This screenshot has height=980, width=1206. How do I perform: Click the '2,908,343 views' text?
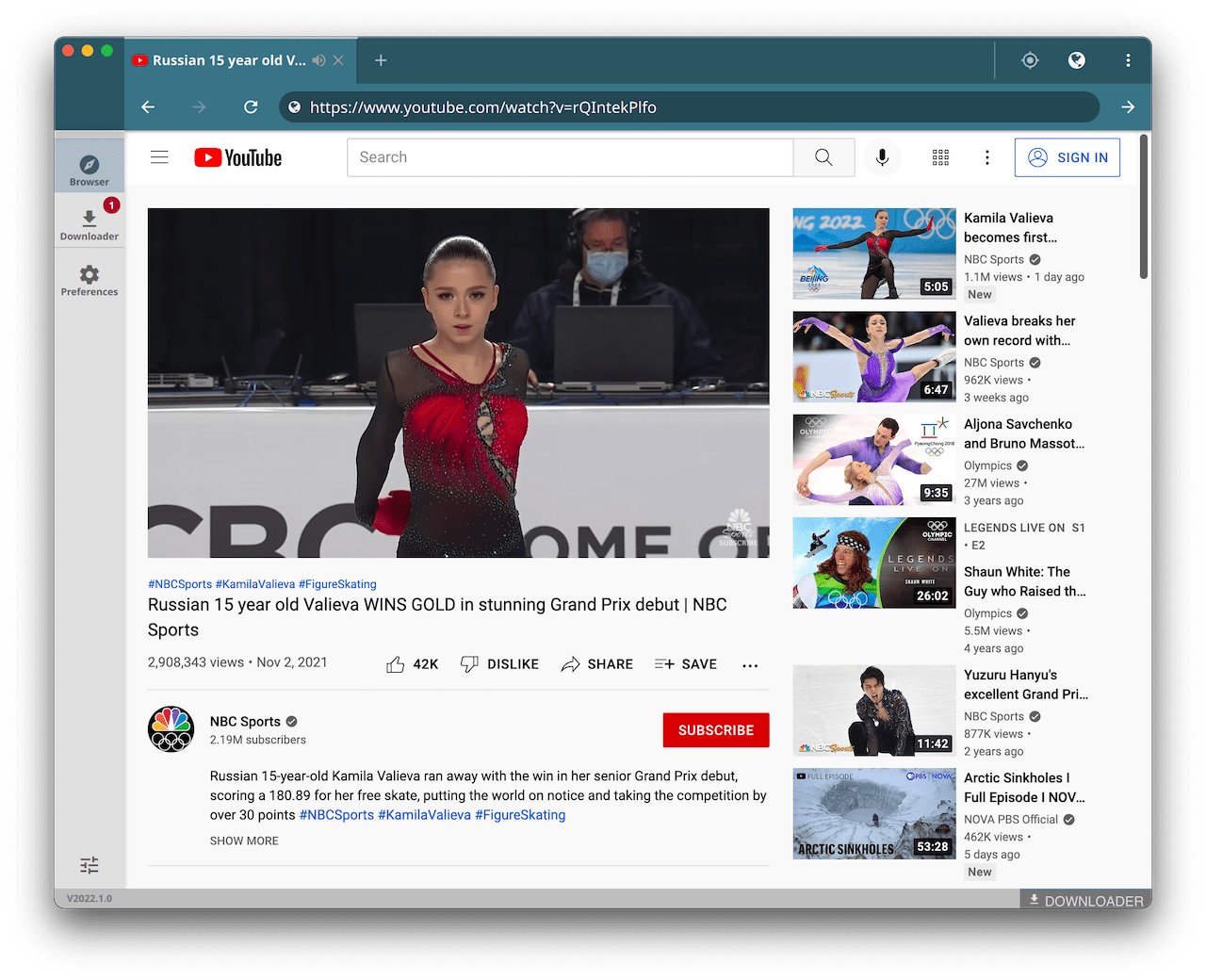tap(196, 662)
